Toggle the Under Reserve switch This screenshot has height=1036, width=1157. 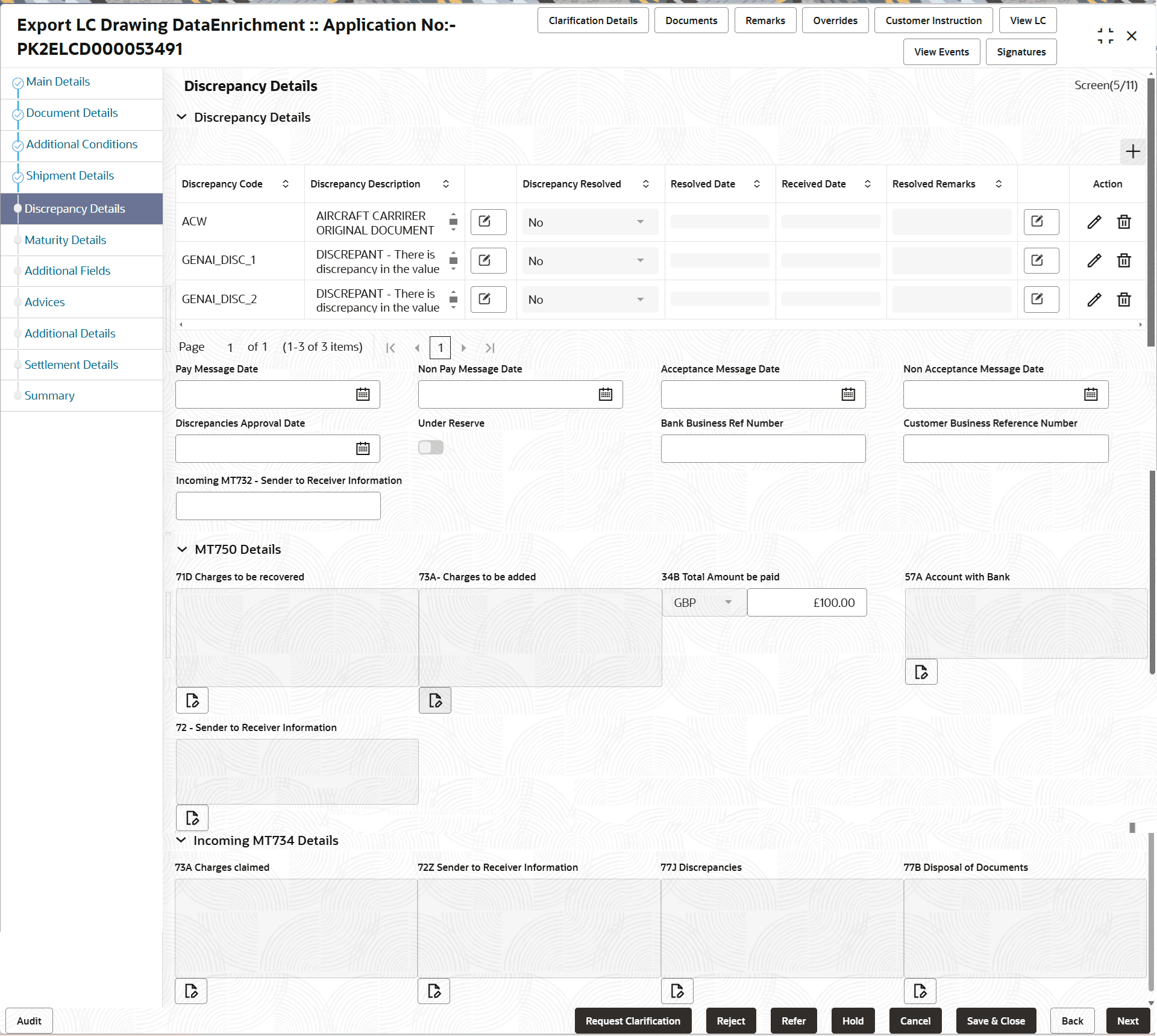pos(430,447)
